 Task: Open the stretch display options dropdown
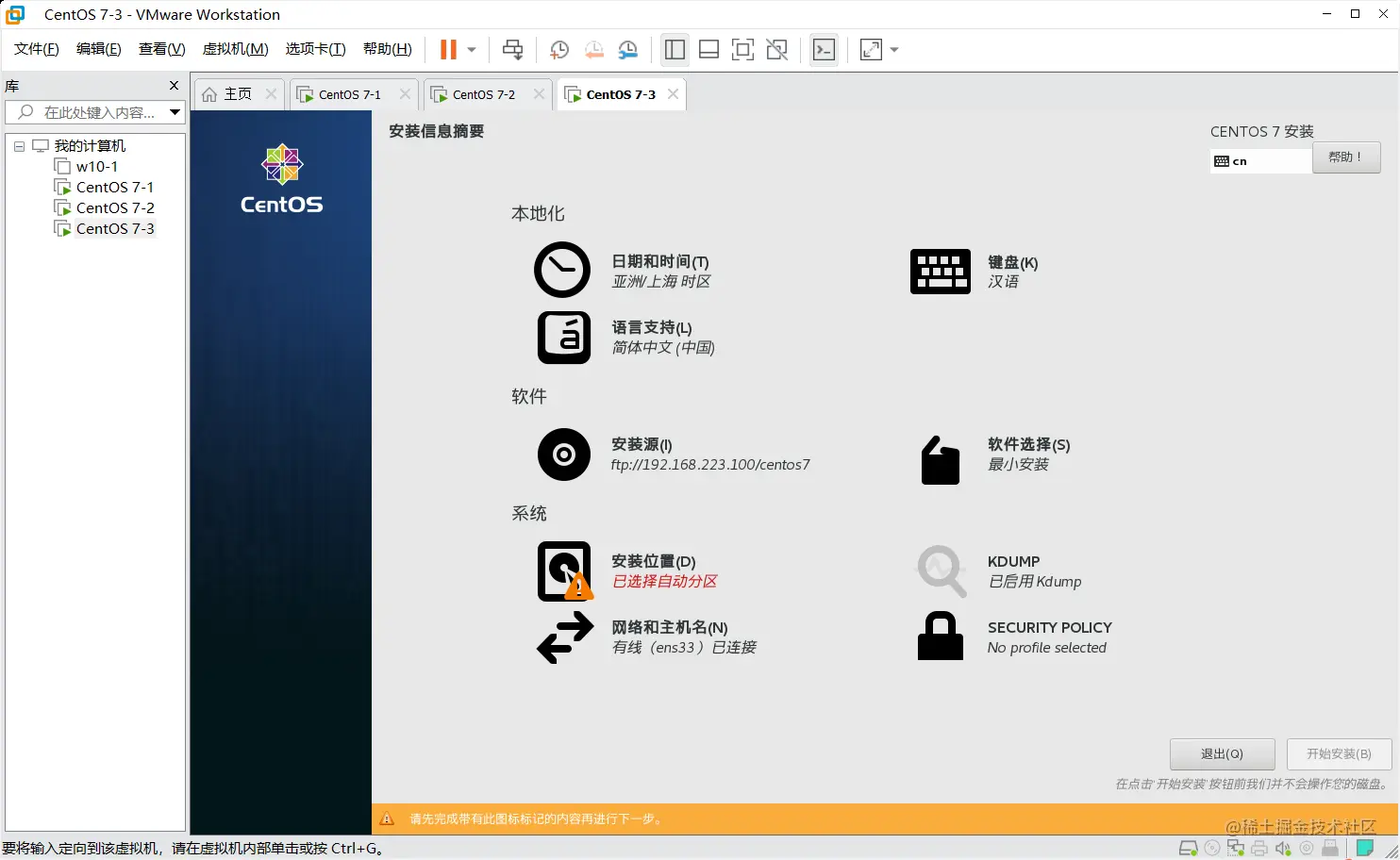[x=894, y=50]
